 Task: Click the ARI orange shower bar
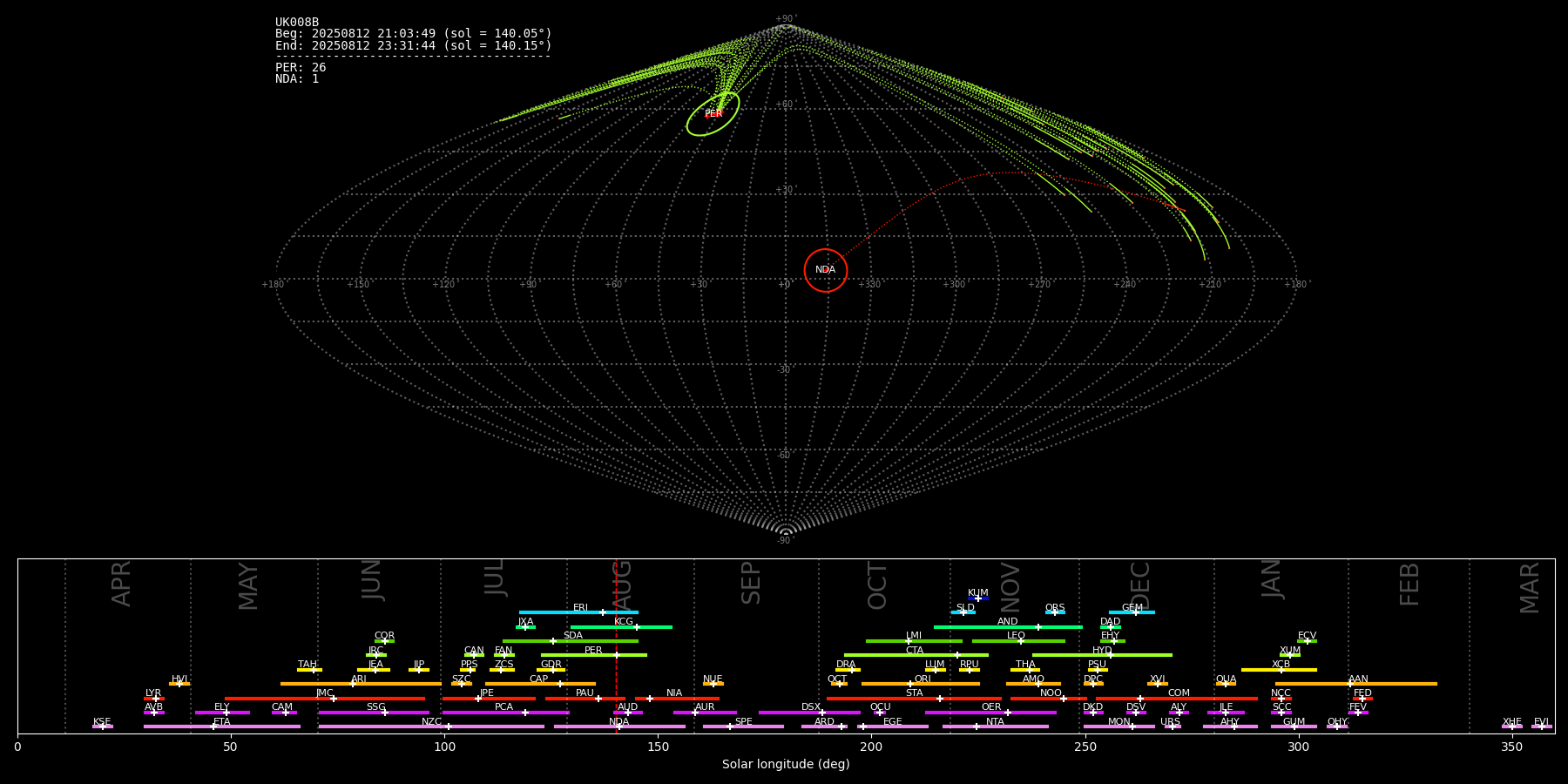[x=361, y=684]
